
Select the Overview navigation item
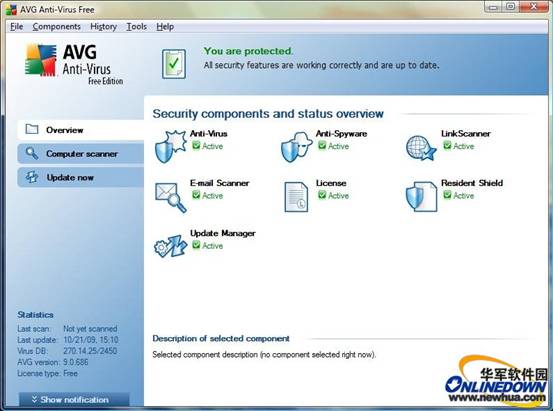point(81,130)
